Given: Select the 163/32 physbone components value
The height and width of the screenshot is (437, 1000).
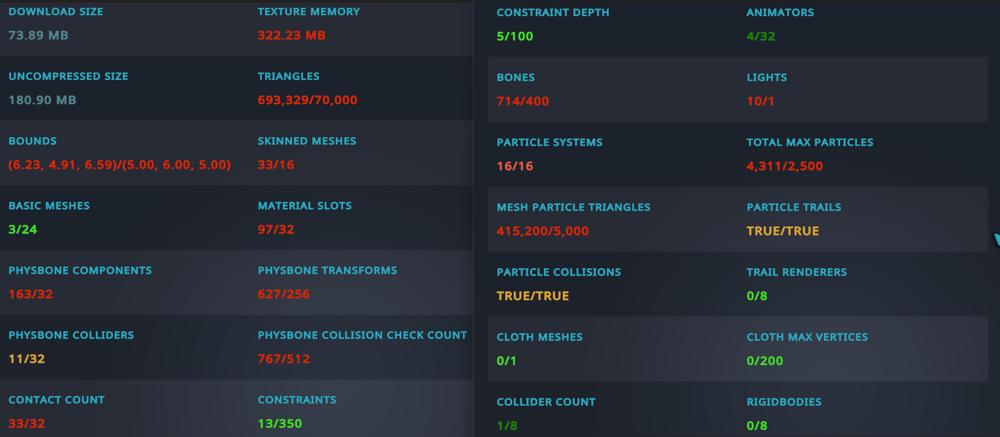Looking at the screenshot, I should click(x=29, y=295).
